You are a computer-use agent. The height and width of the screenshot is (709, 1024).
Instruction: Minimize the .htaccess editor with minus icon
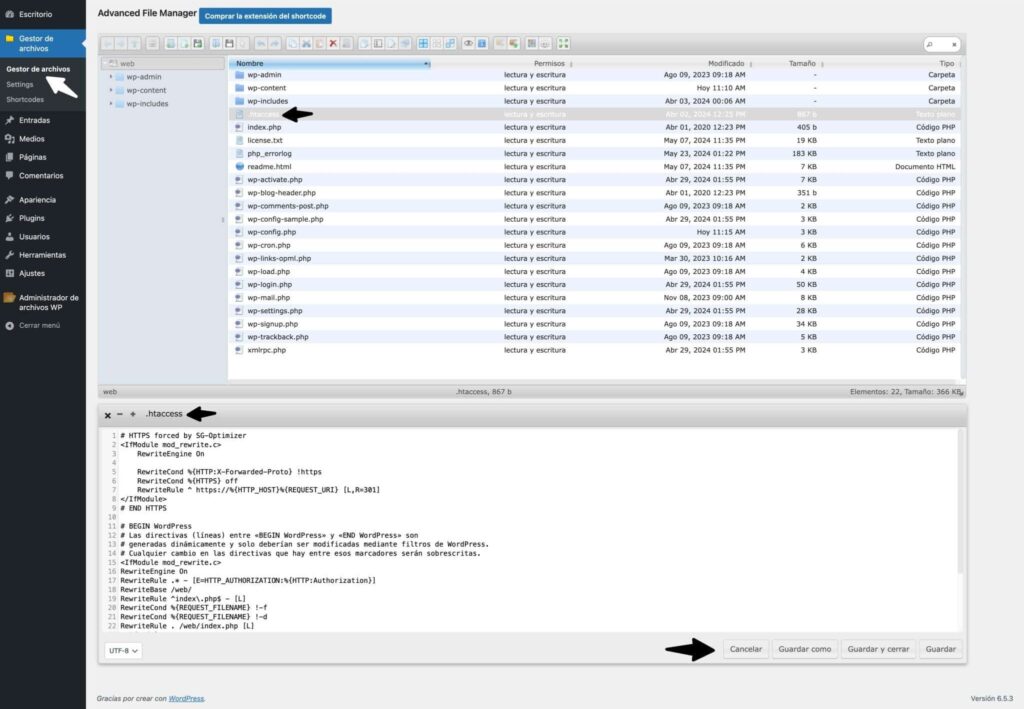pyautogui.click(x=120, y=415)
